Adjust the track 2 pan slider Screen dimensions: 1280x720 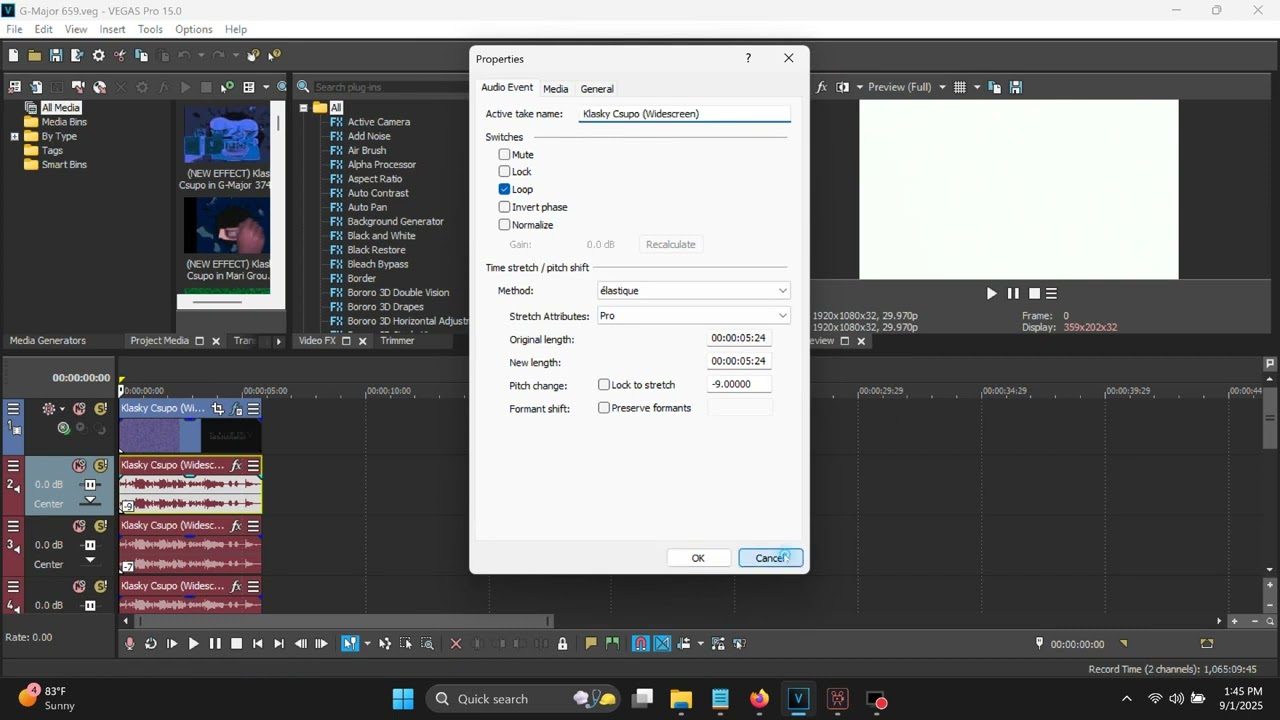(90, 501)
